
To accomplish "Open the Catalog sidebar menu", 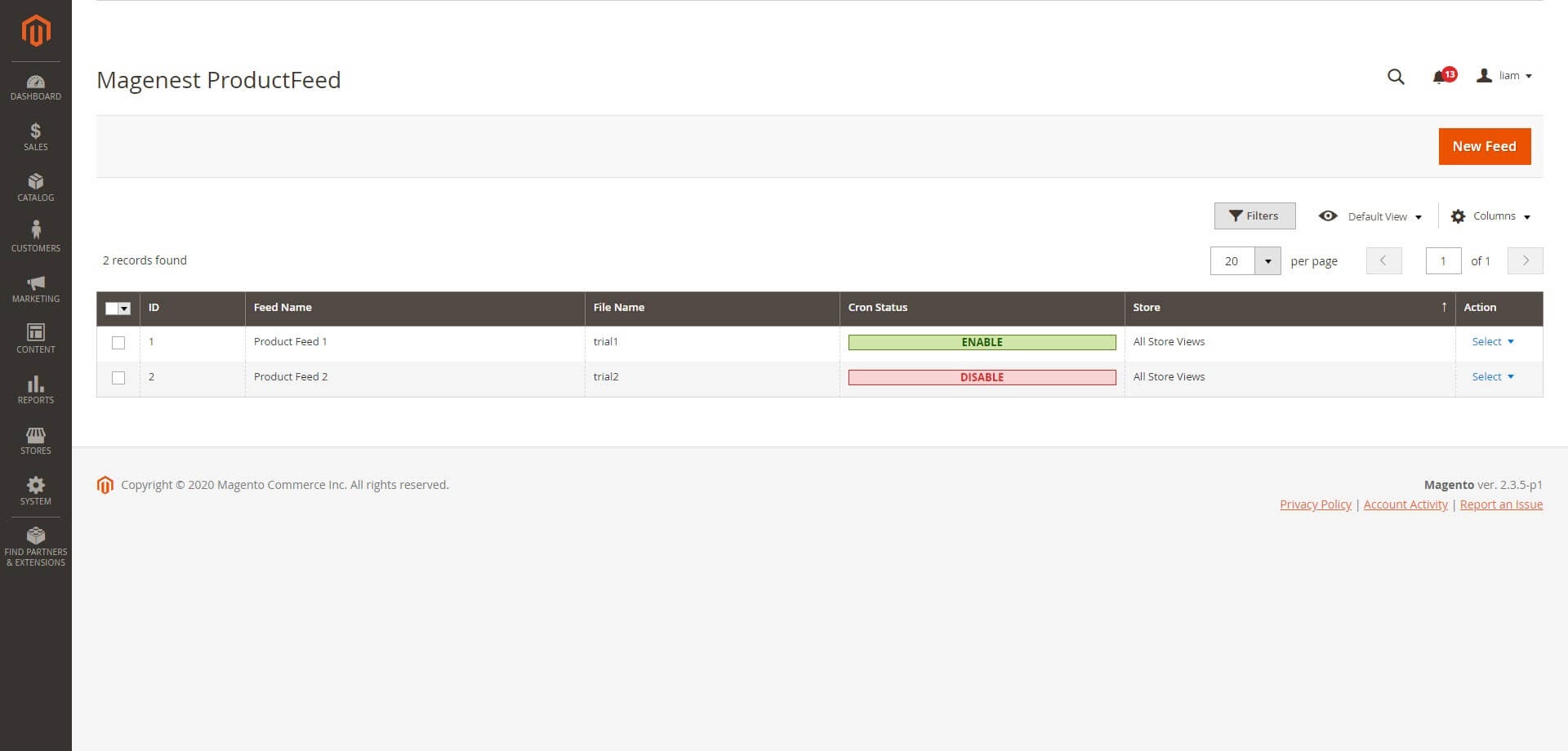I will (36, 188).
